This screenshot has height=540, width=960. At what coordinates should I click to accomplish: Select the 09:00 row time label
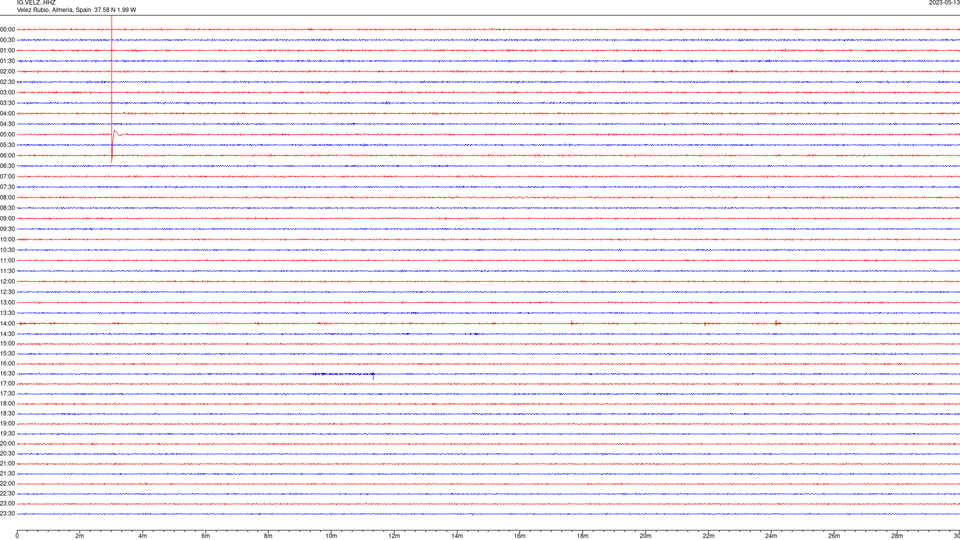click(x=7, y=219)
